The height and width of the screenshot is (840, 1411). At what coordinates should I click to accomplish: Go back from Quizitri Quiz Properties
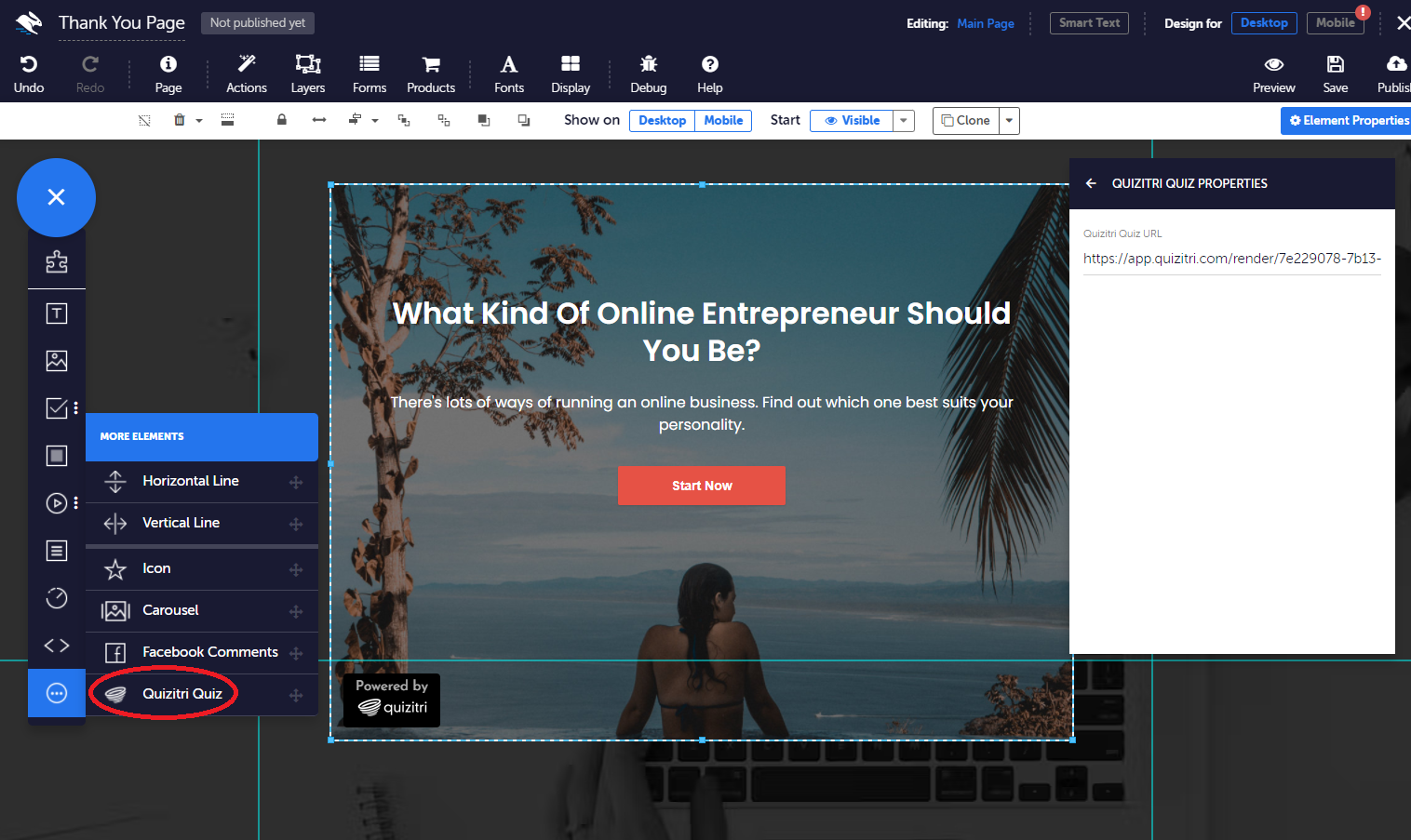1091,183
